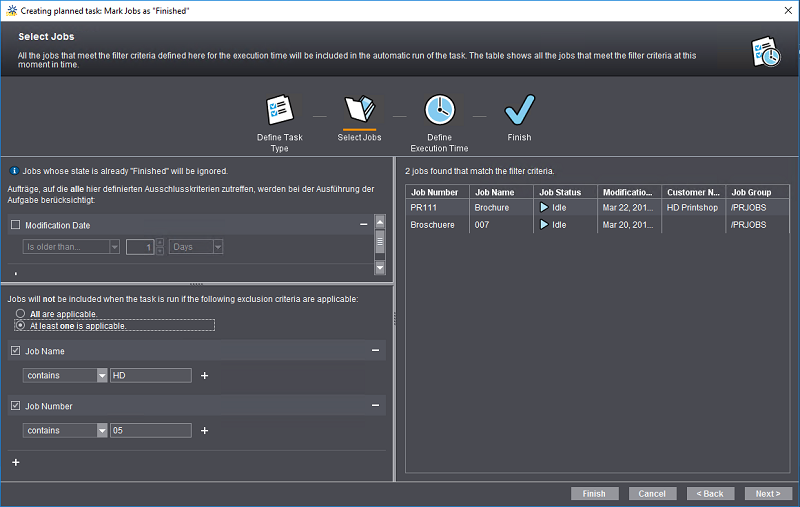Click the Select Jobs wizard step icon
This screenshot has width=800, height=507.
[359, 109]
